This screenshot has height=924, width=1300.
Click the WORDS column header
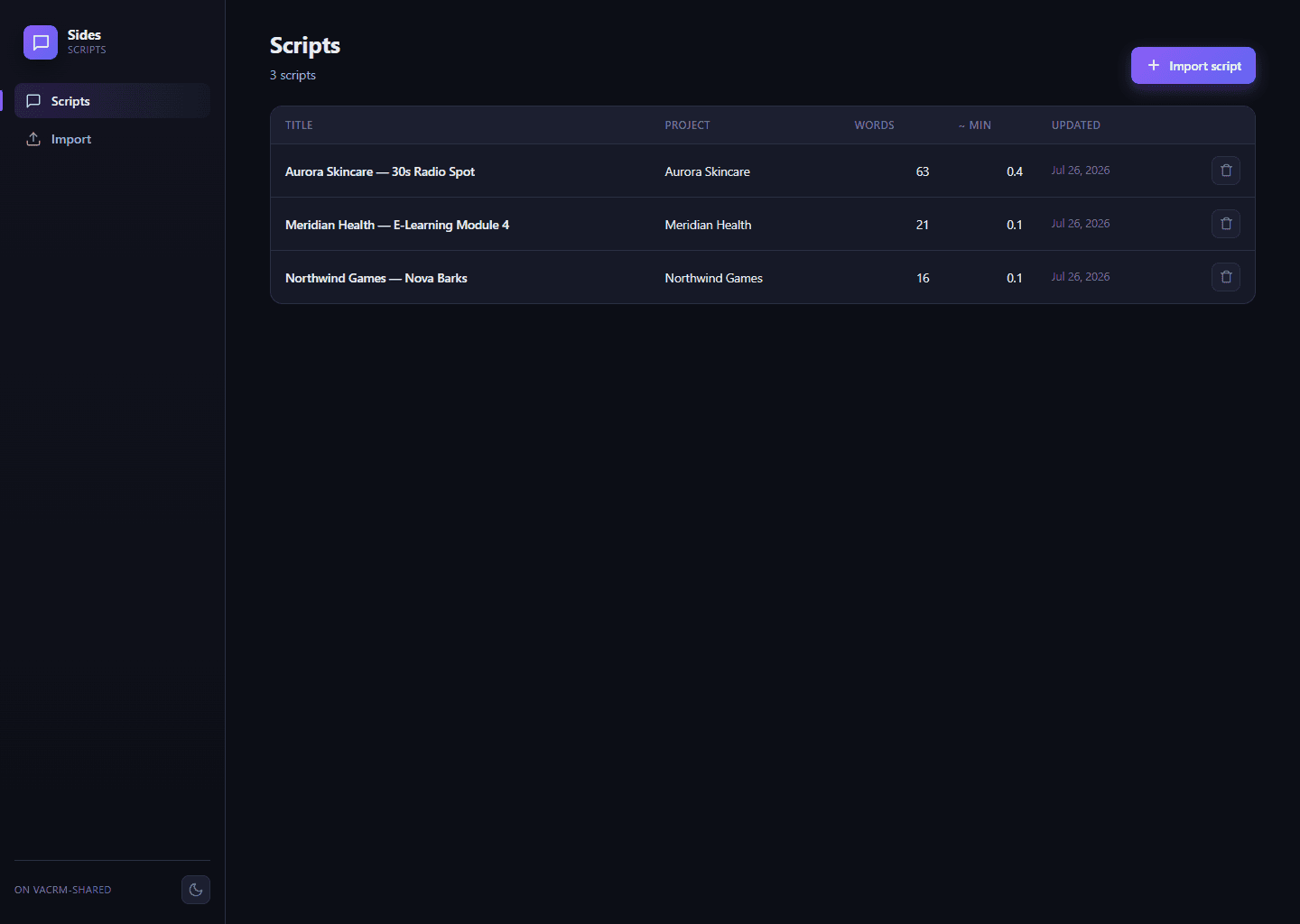(875, 125)
